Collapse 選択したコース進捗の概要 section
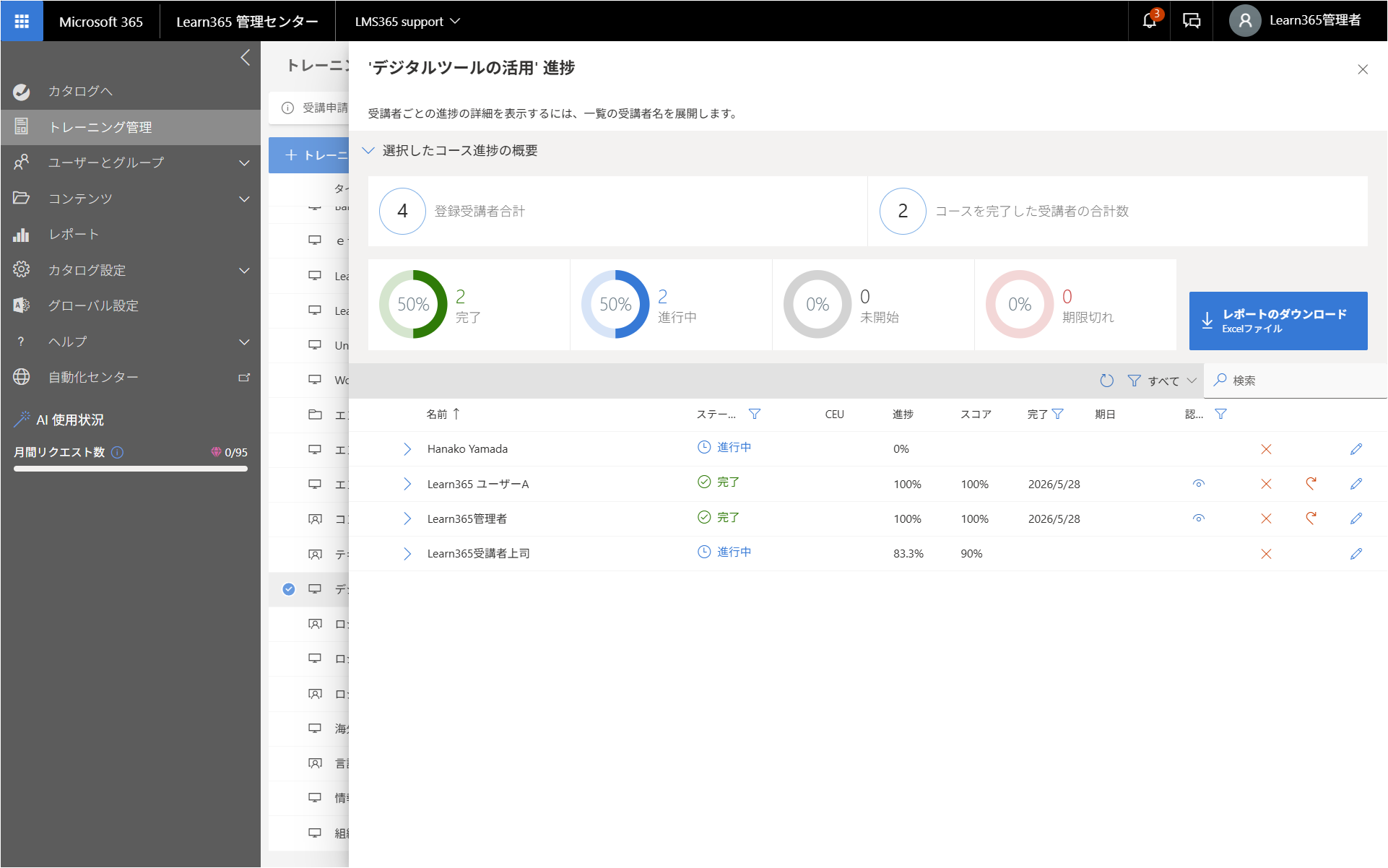1388x868 pixels. pyautogui.click(x=368, y=150)
